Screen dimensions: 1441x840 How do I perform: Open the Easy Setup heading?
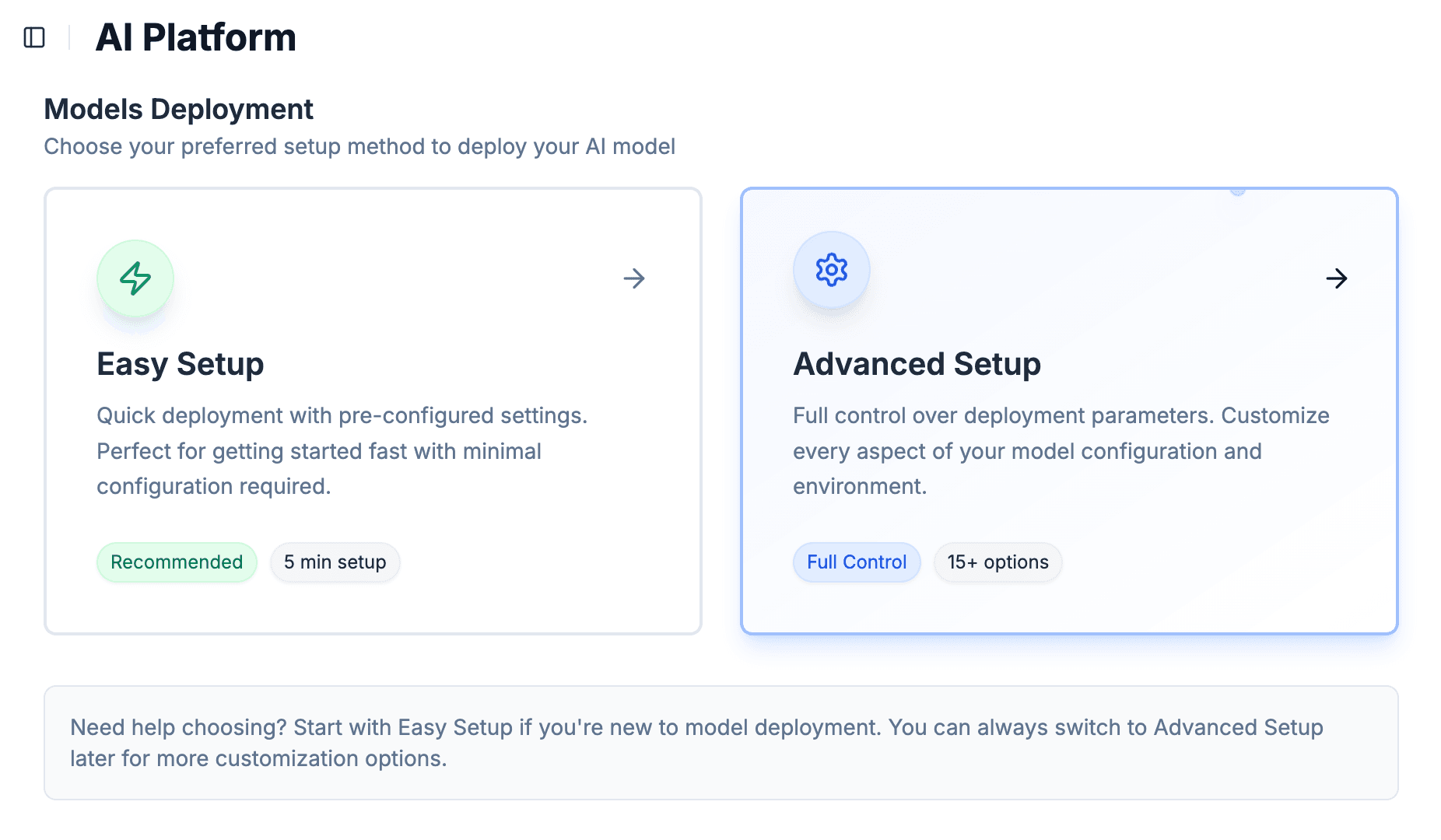(181, 364)
